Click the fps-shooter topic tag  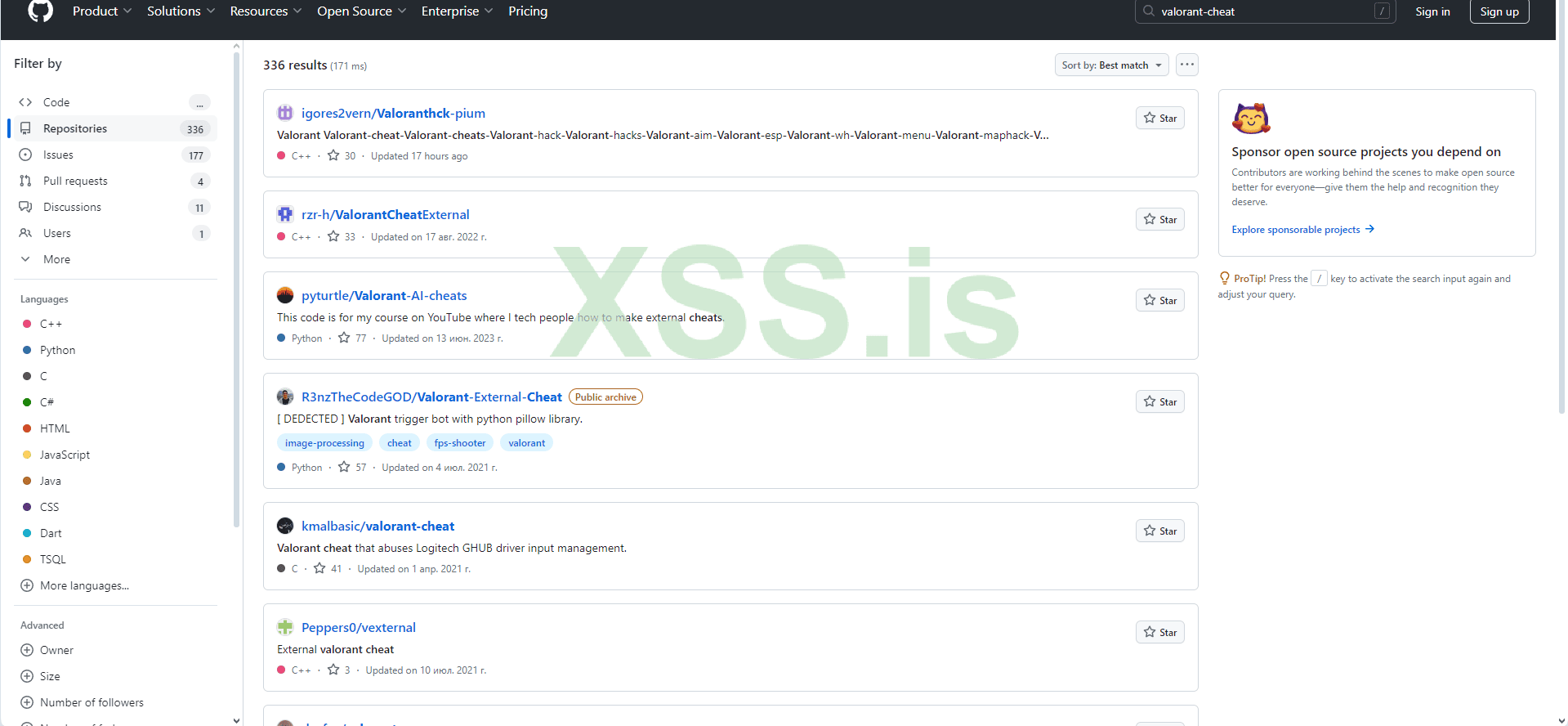pos(460,442)
